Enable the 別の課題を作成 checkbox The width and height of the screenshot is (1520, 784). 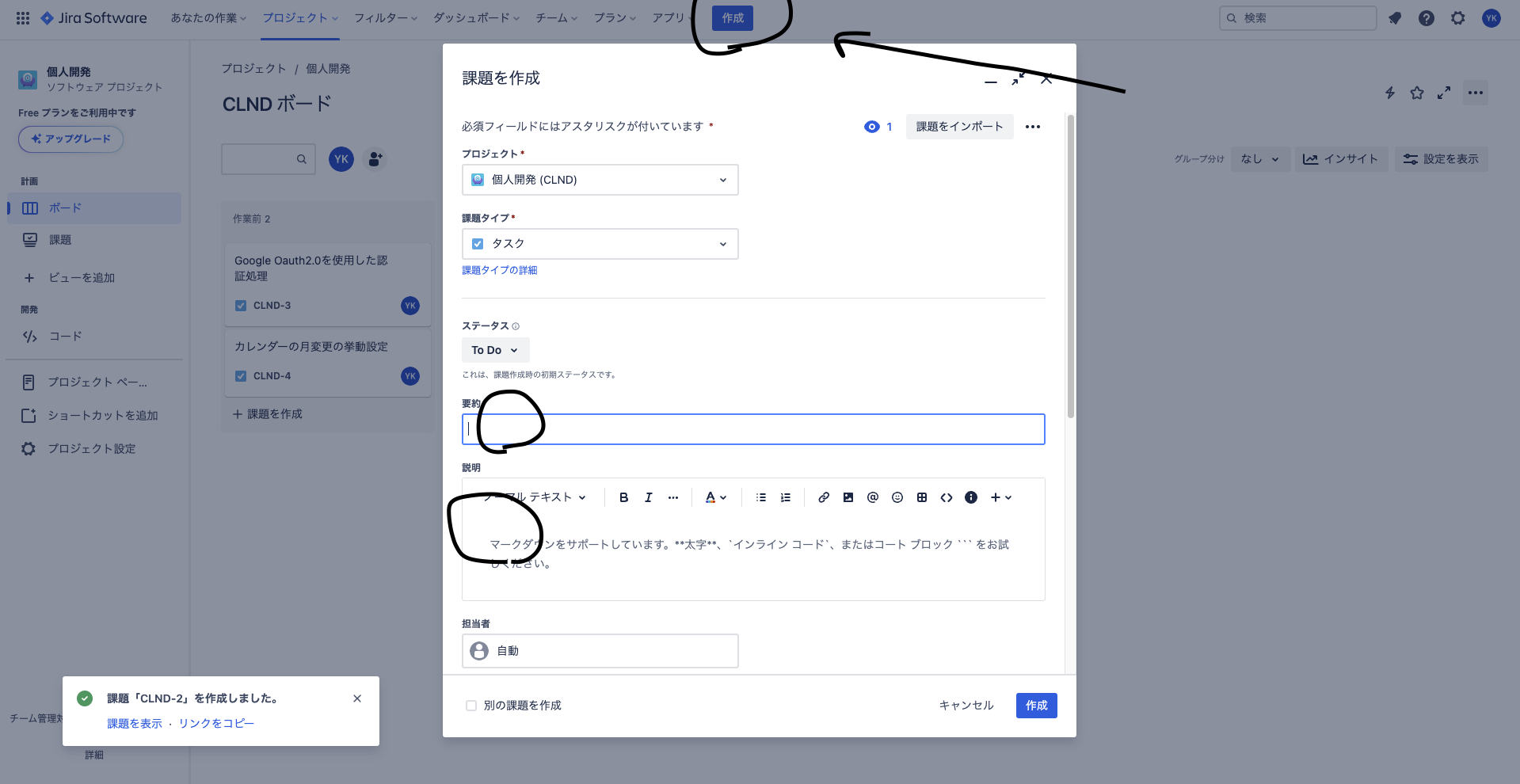coord(470,705)
